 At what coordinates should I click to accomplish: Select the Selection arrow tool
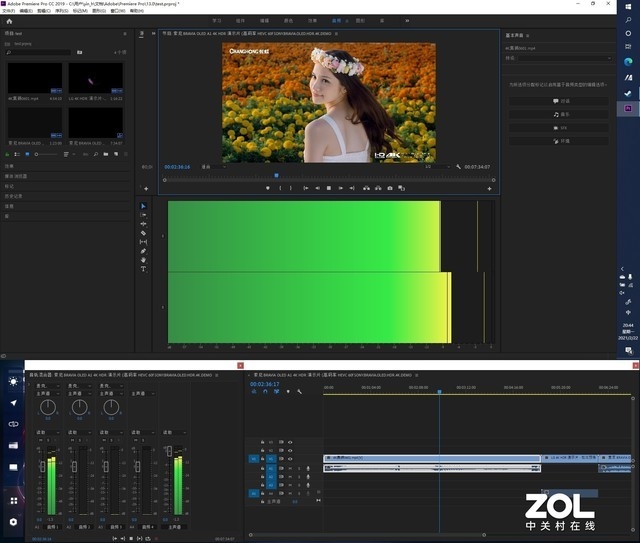(143, 206)
